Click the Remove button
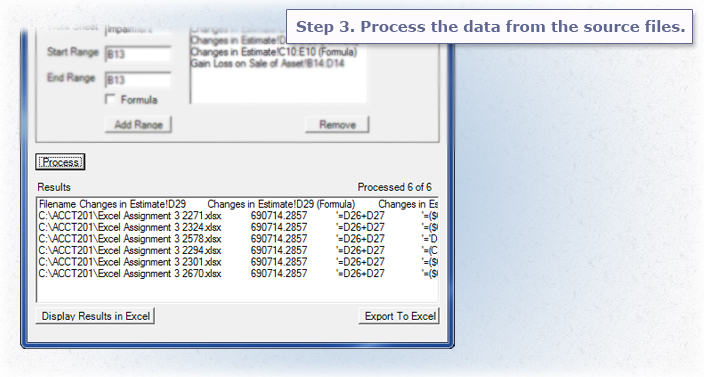The width and height of the screenshot is (704, 377). (337, 124)
